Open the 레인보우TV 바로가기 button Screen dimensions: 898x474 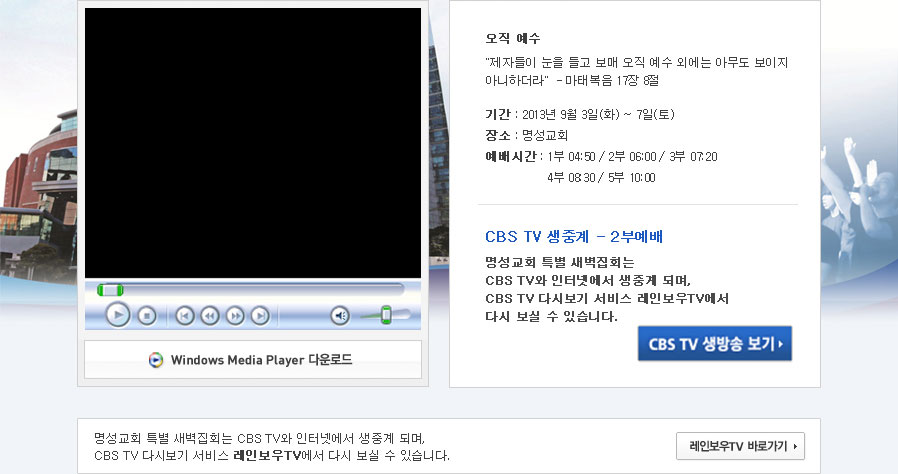point(740,447)
